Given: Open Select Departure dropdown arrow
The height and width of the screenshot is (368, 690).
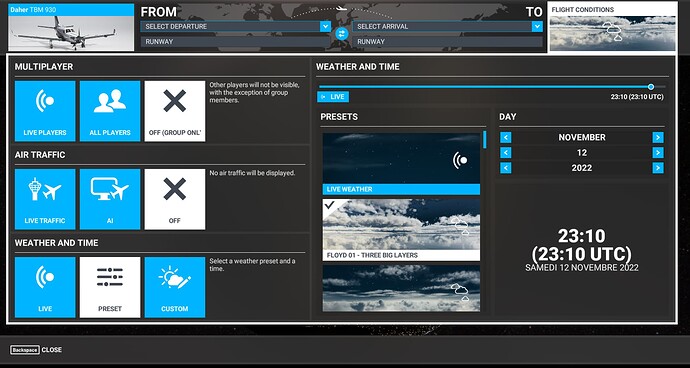Looking at the screenshot, I should click(x=325, y=26).
